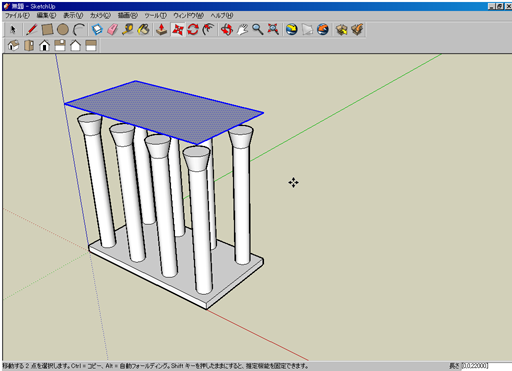Click the SketchUp title bar text
The height and width of the screenshot is (371, 512).
(33, 6)
